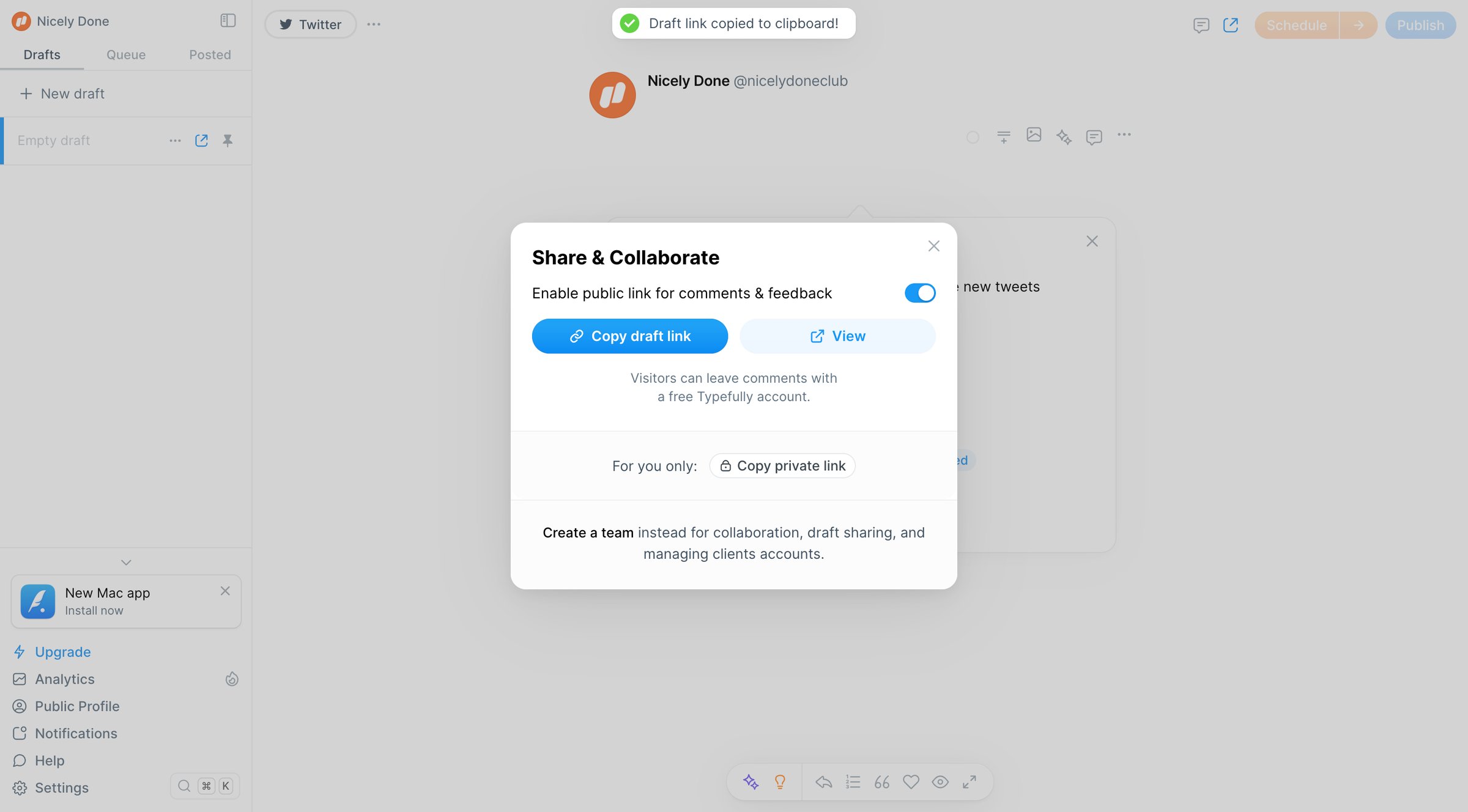Viewport: 1468px width, 812px height.
Task: Toggle the sidebar panel icon
Action: point(228,21)
